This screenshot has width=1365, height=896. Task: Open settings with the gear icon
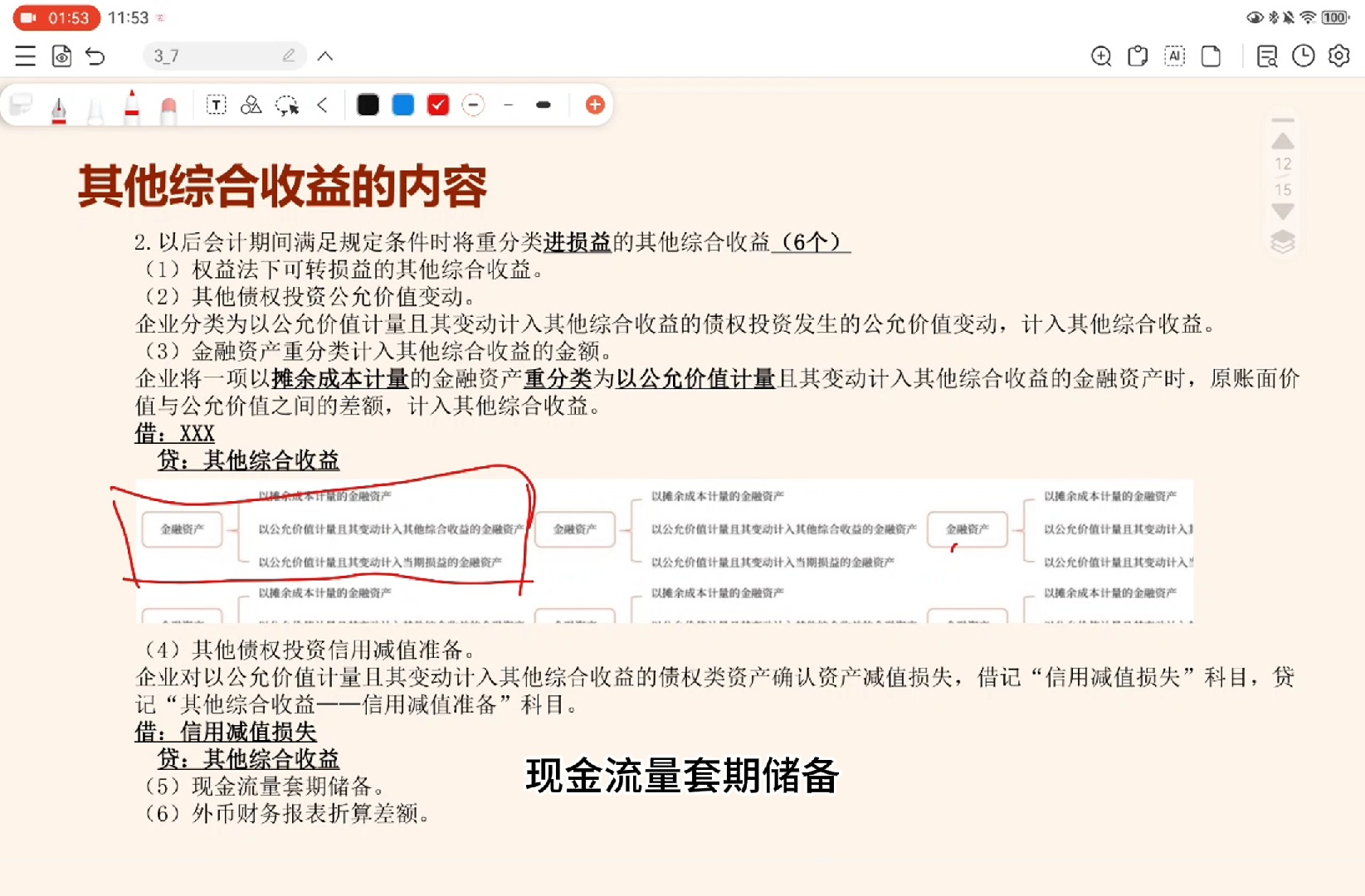(1338, 56)
